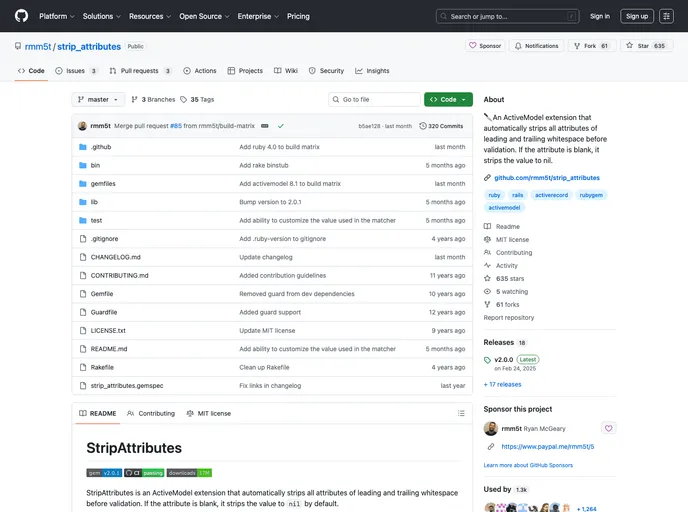Open the README outline list icon

pyautogui.click(x=461, y=413)
